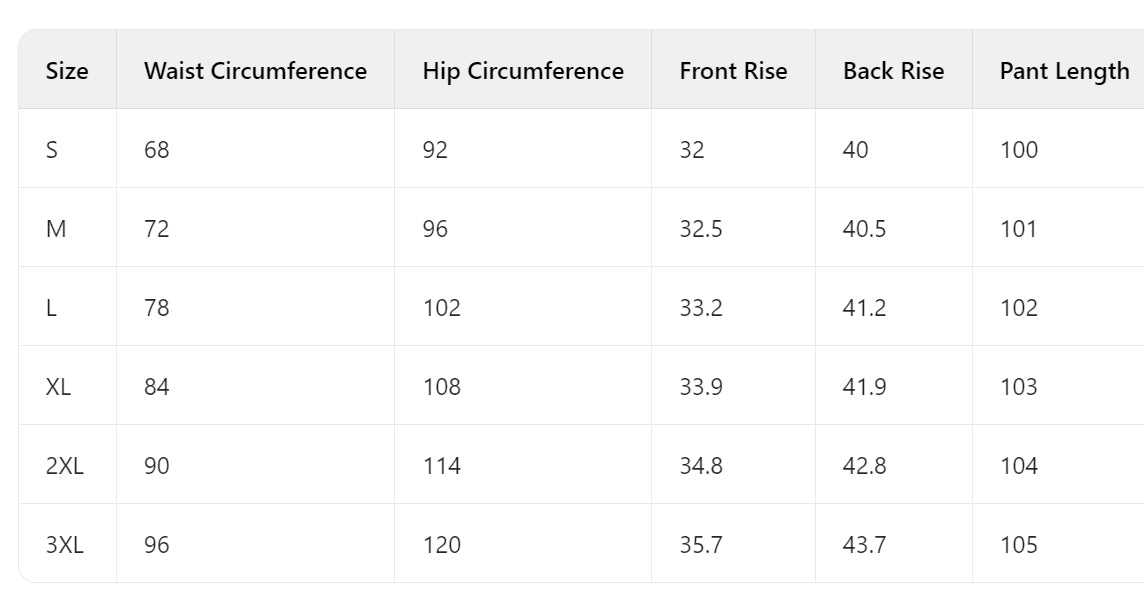Click front rise value 34.8
This screenshot has height=594, width=1144.
point(701,466)
